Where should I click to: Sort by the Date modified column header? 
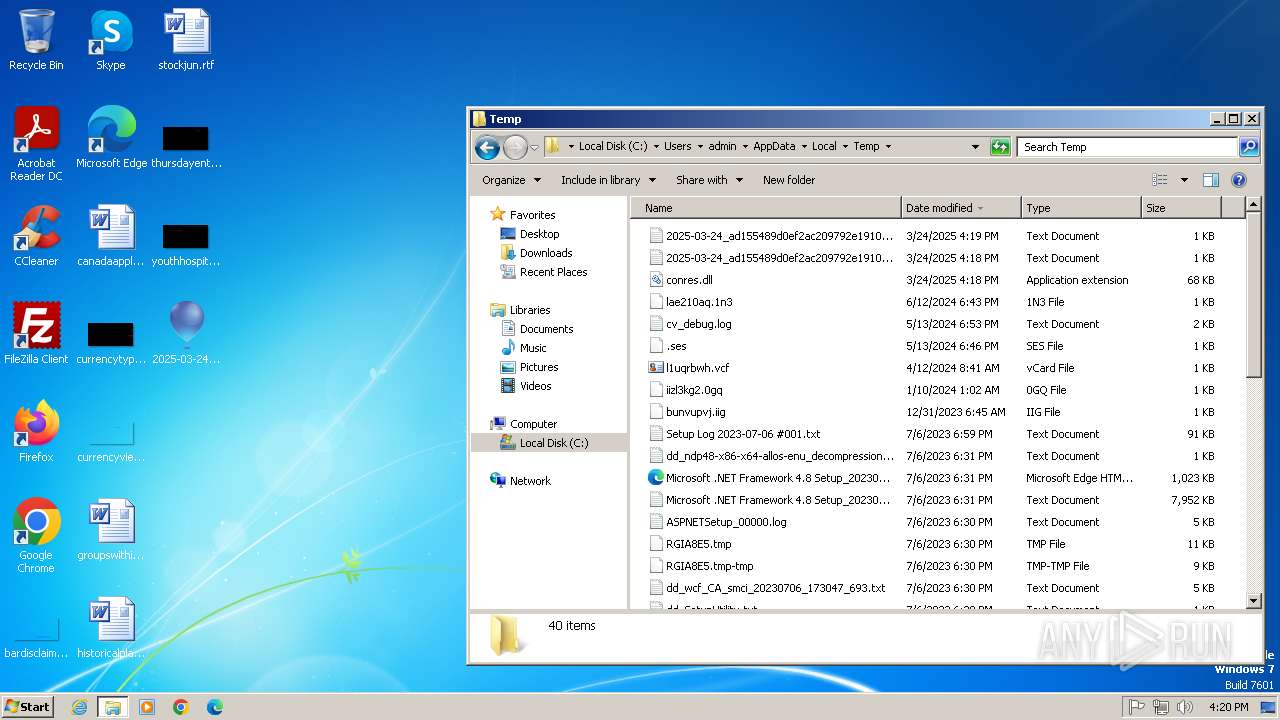tap(961, 208)
